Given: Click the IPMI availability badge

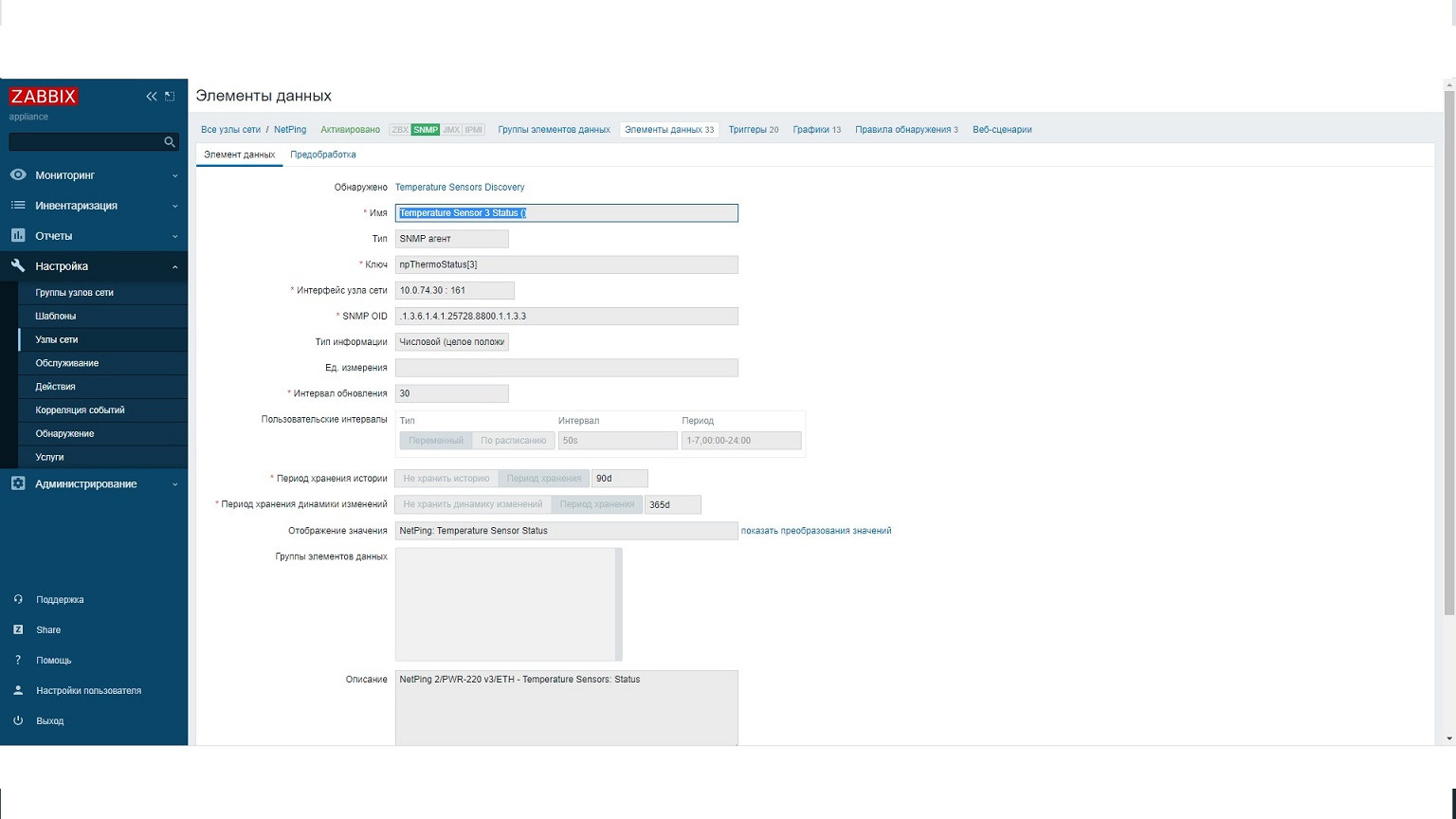Looking at the screenshot, I should pyautogui.click(x=474, y=130).
